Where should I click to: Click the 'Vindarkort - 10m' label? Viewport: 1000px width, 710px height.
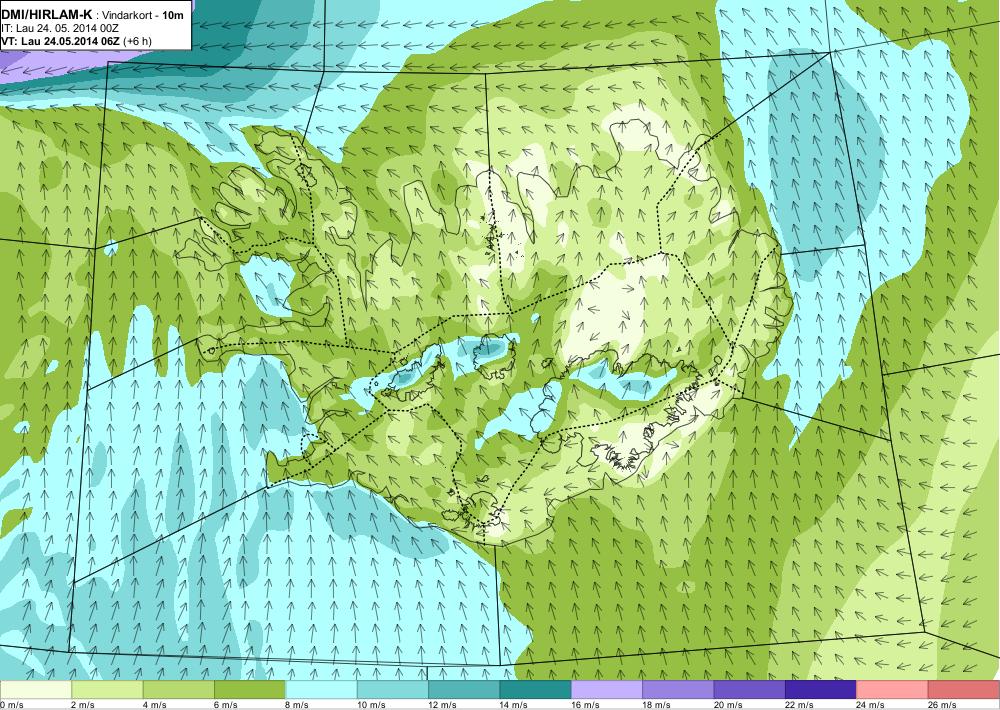pos(144,14)
